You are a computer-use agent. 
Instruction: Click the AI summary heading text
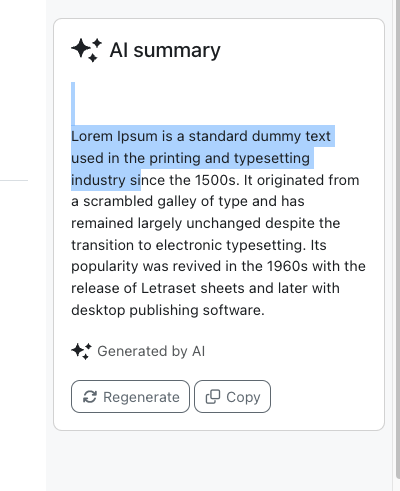[x=165, y=50]
